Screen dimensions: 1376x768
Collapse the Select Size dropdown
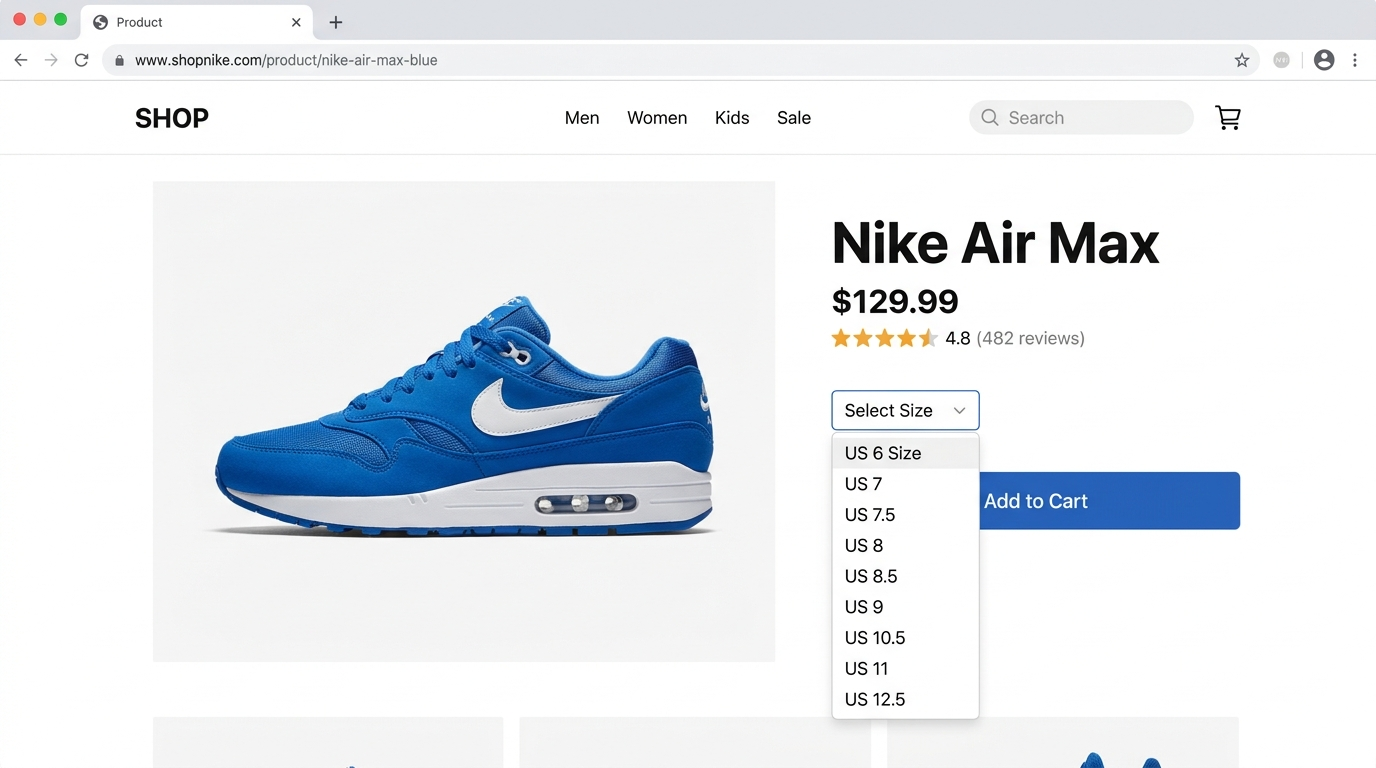905,410
